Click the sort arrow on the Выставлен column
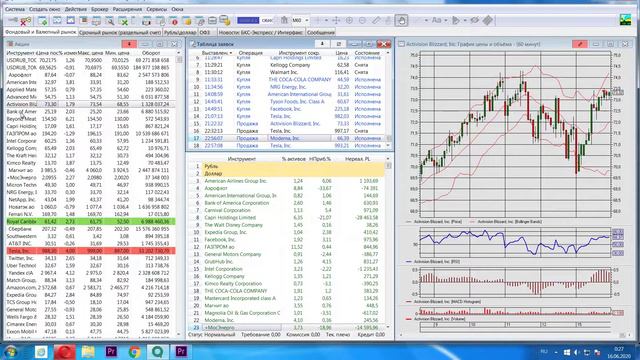The width and height of the screenshot is (640, 360). click(x=231, y=53)
